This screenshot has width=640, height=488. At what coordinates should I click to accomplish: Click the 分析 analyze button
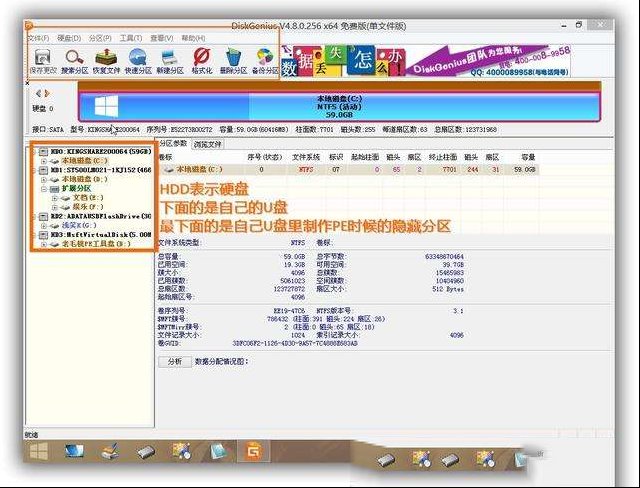pos(175,362)
